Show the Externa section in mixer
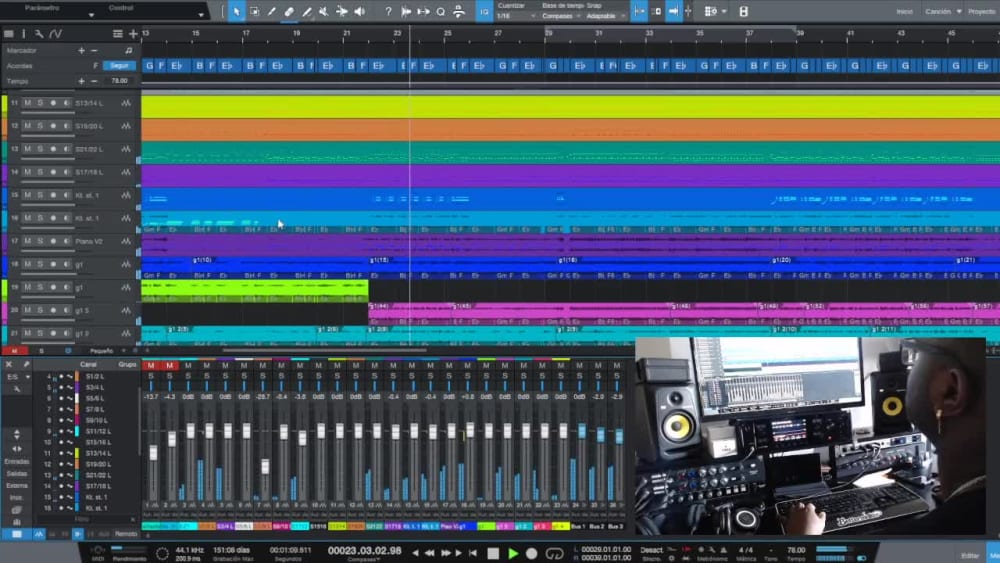 [x=17, y=486]
